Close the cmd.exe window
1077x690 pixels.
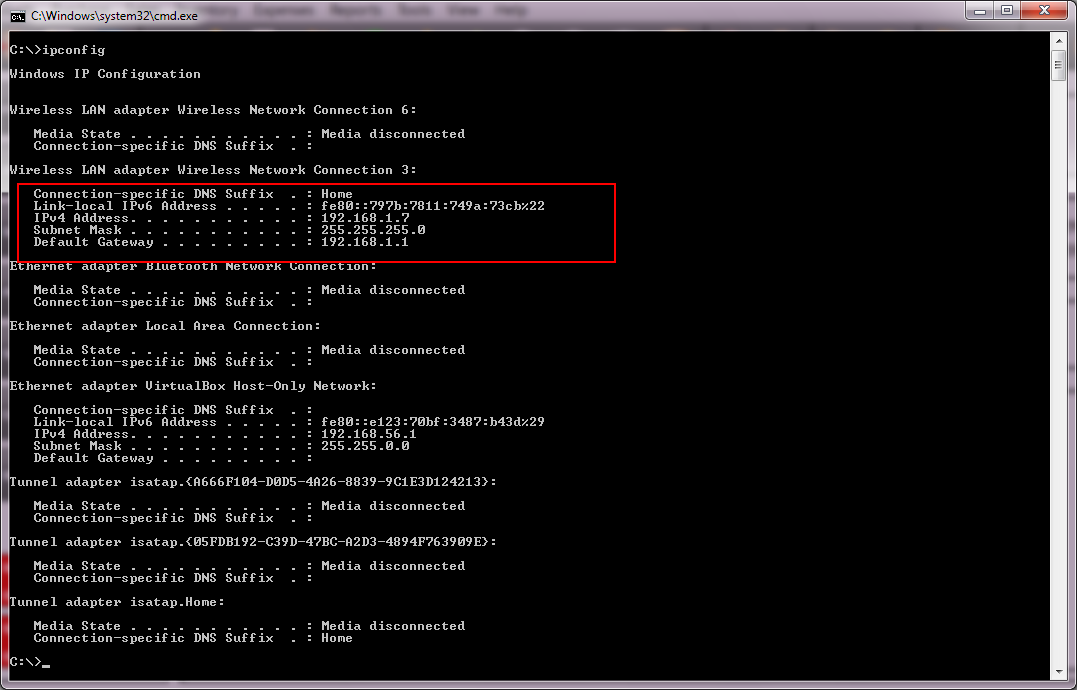[1043, 10]
